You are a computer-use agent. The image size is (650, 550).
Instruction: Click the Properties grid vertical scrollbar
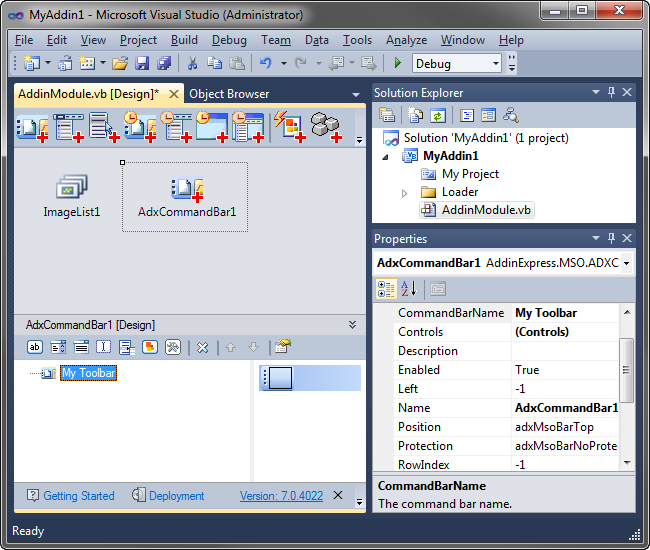tap(627, 371)
